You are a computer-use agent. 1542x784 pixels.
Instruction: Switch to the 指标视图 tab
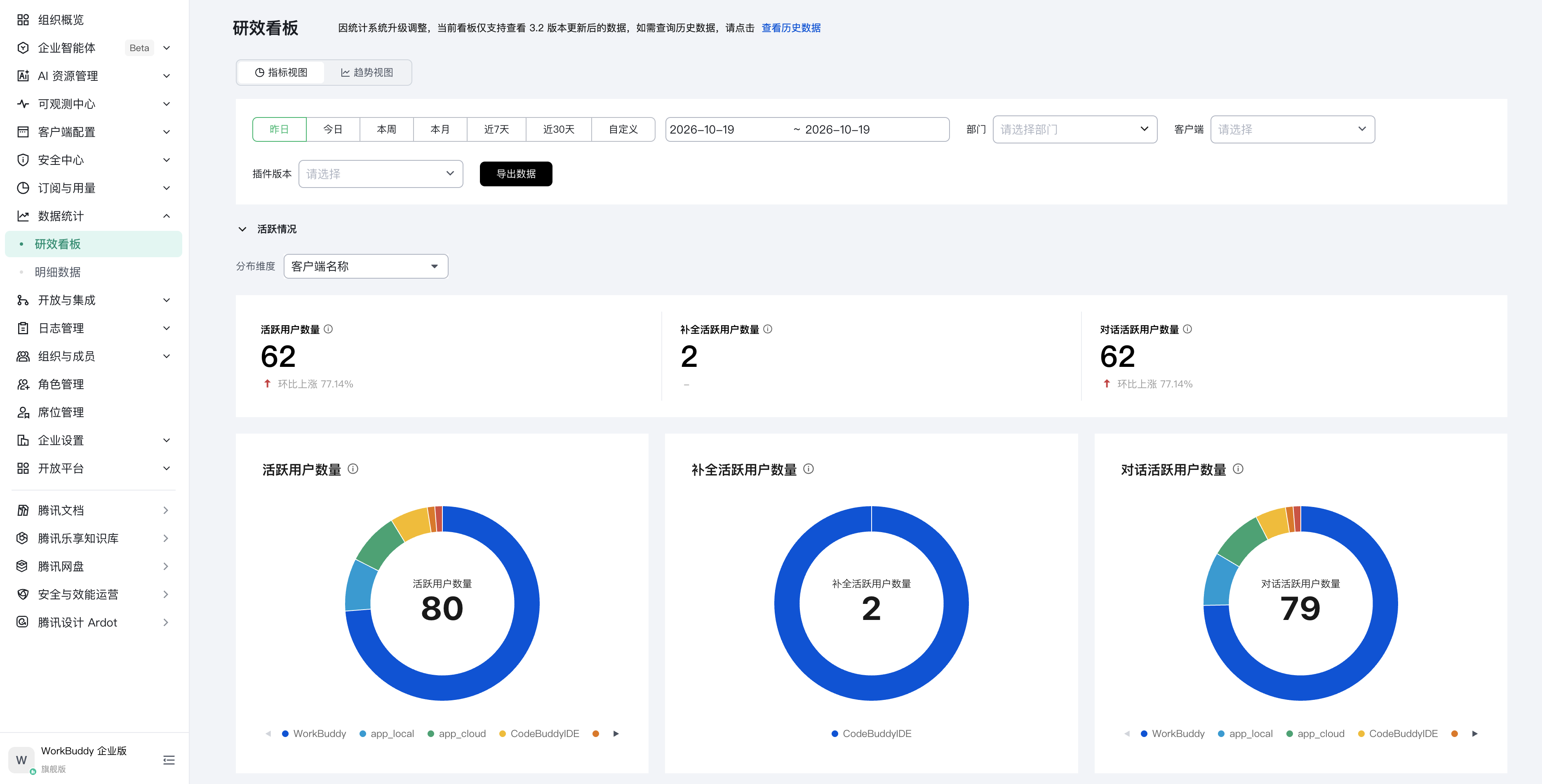coord(281,73)
